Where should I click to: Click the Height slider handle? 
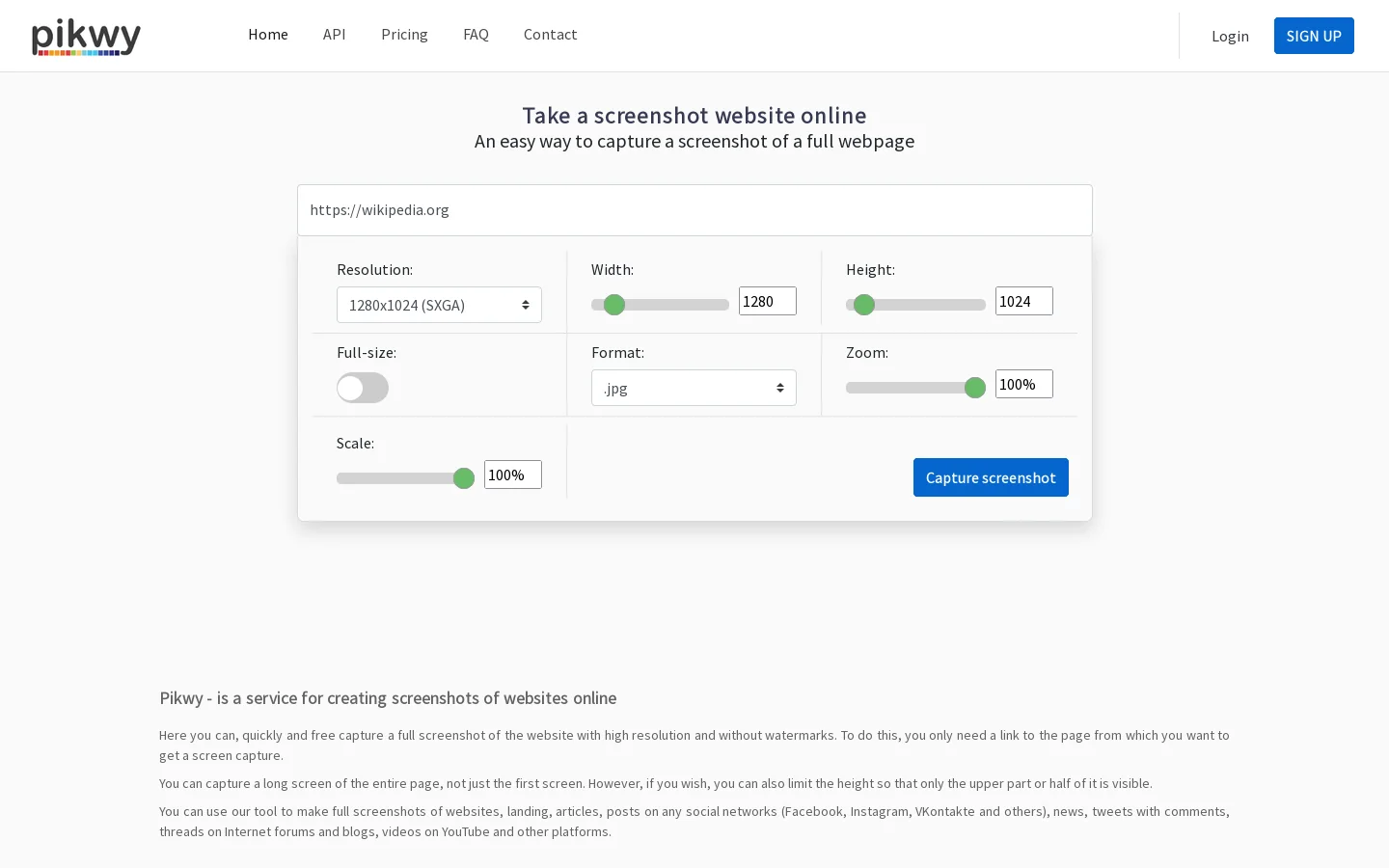point(864,305)
